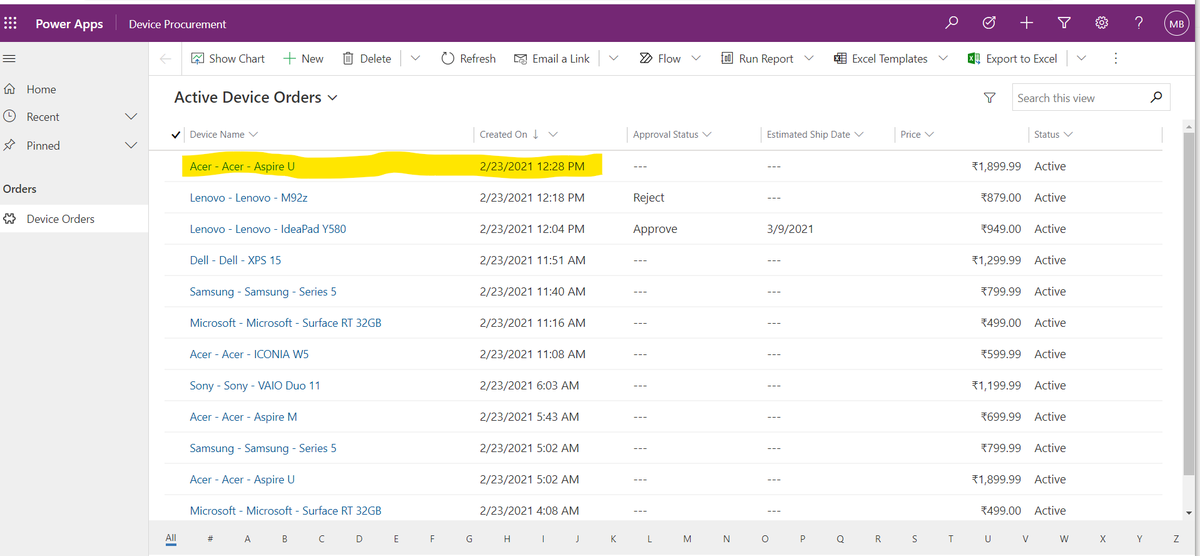Viewport: 1200px width, 556px height.
Task: Click Export to Excel
Action: coord(1012,59)
